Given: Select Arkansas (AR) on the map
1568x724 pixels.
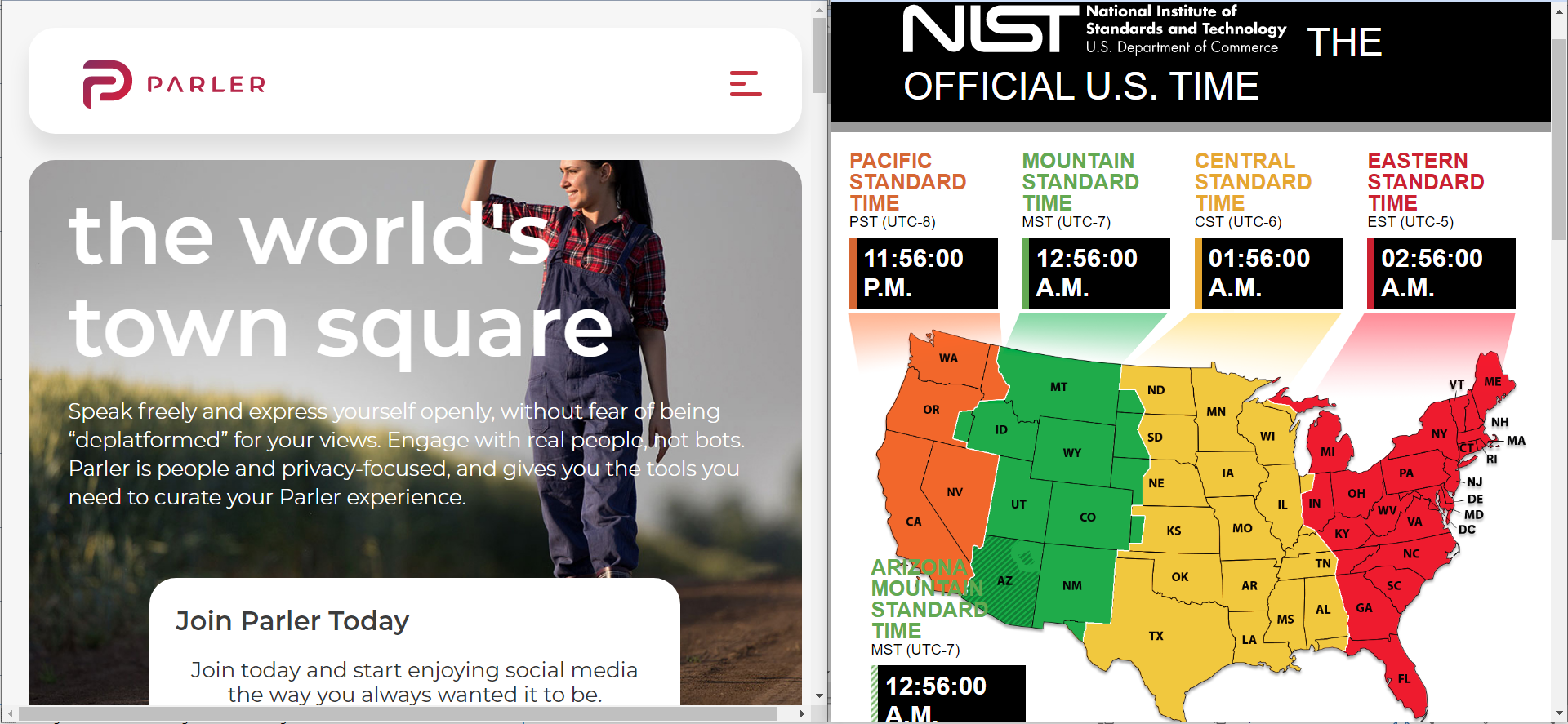Looking at the screenshot, I should [x=1249, y=585].
